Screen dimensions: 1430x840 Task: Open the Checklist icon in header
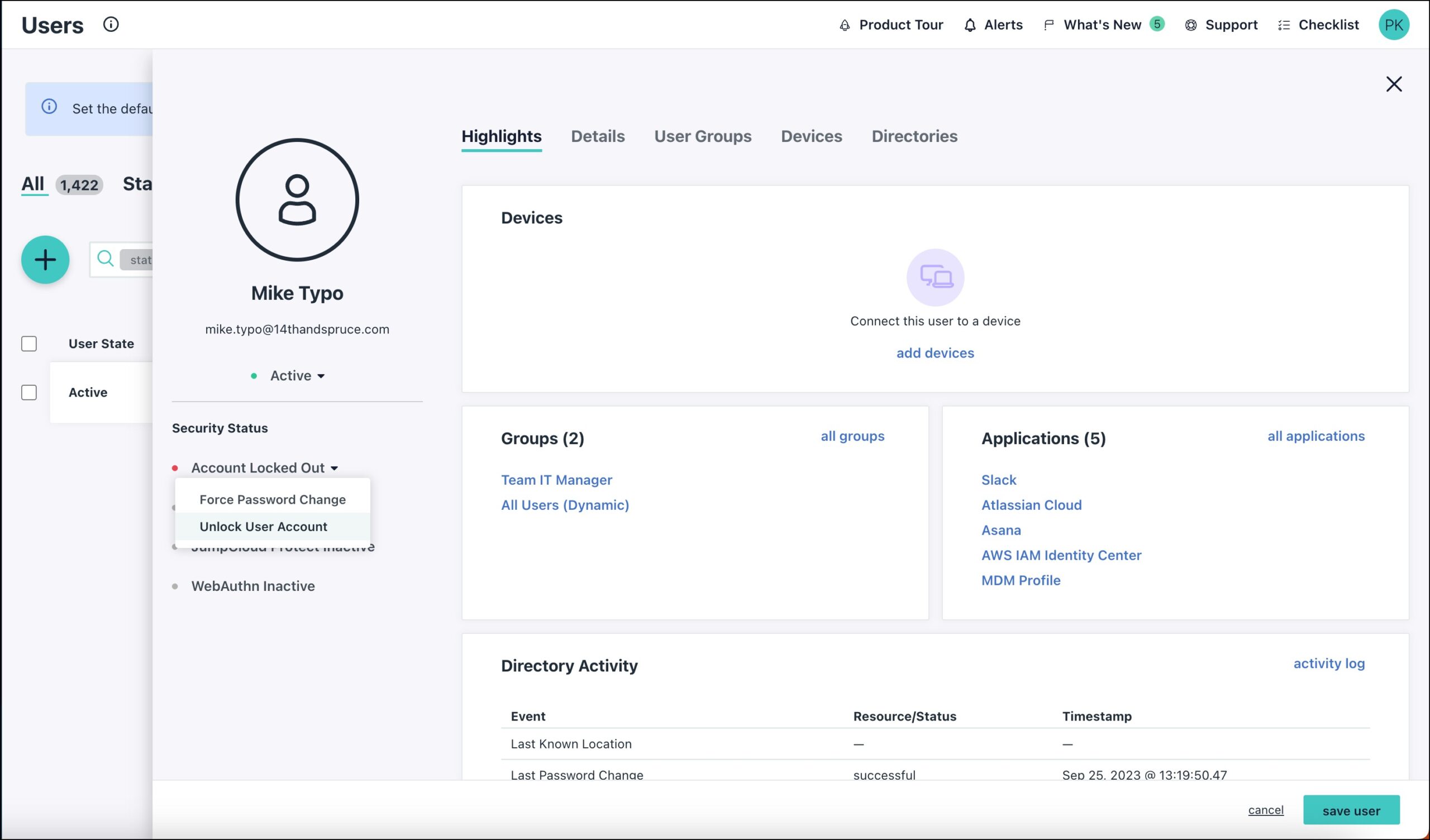click(x=1284, y=25)
